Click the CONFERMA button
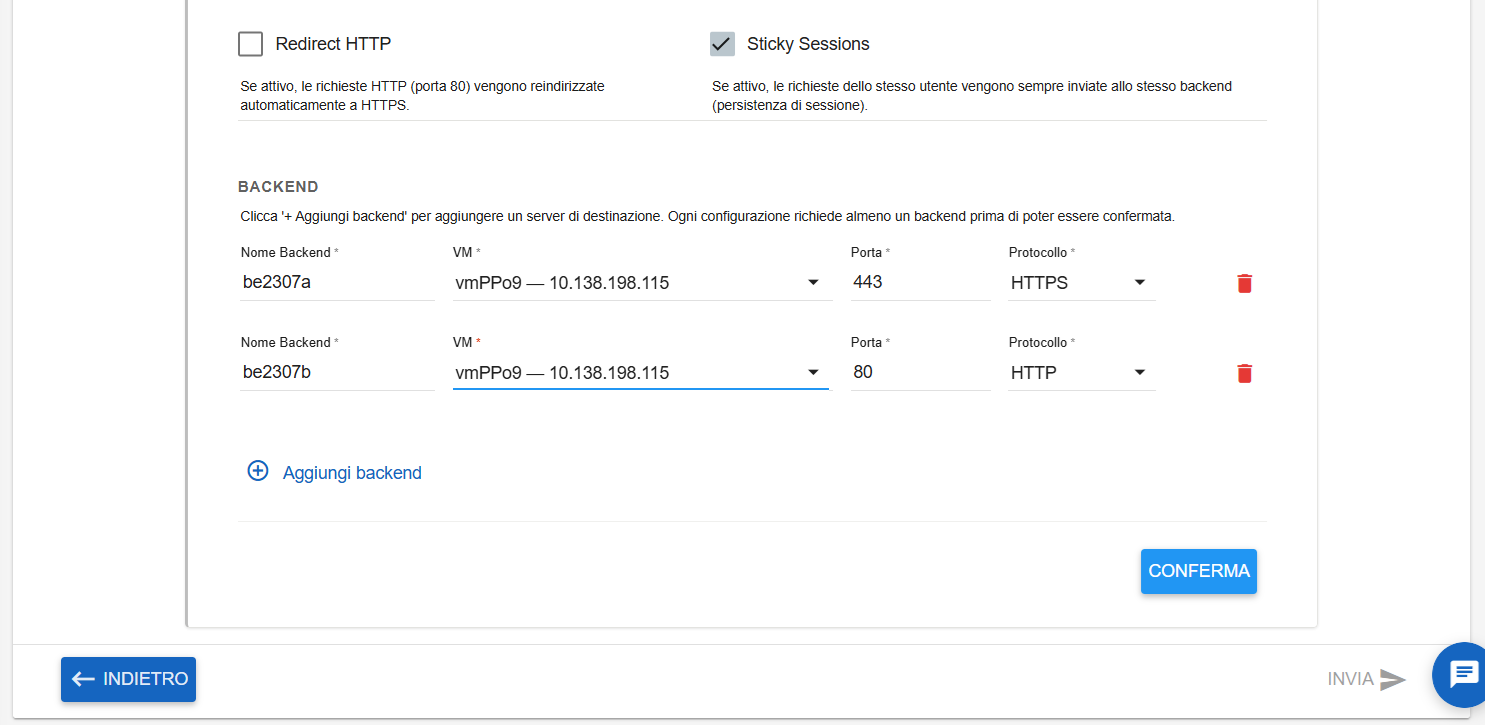This screenshot has height=725, width=1485. click(1199, 571)
